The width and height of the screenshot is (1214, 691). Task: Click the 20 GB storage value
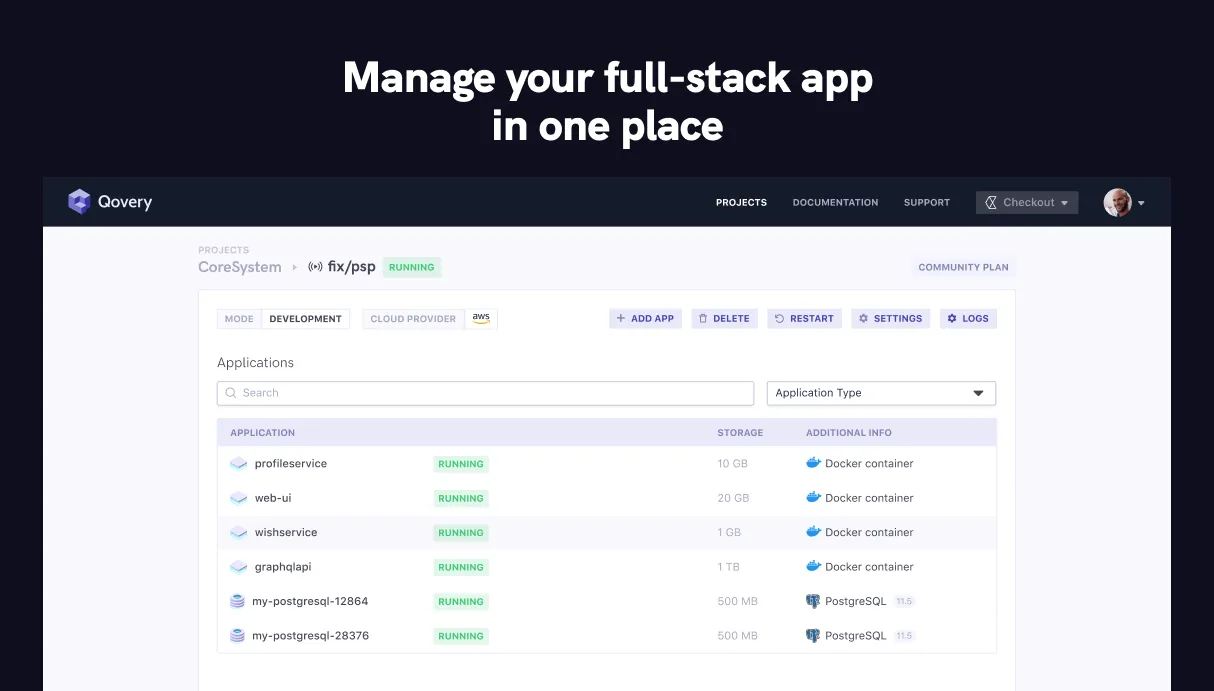coord(733,498)
